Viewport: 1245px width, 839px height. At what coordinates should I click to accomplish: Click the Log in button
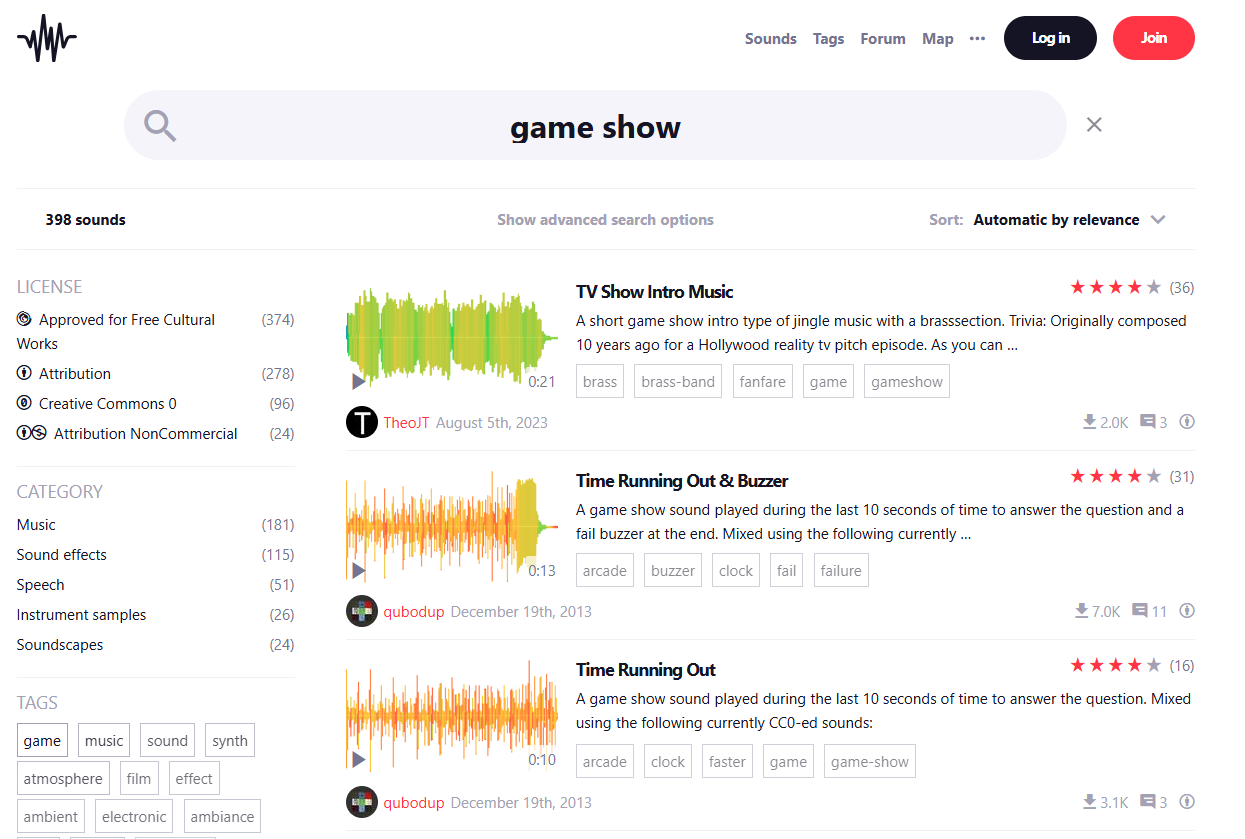(1050, 38)
